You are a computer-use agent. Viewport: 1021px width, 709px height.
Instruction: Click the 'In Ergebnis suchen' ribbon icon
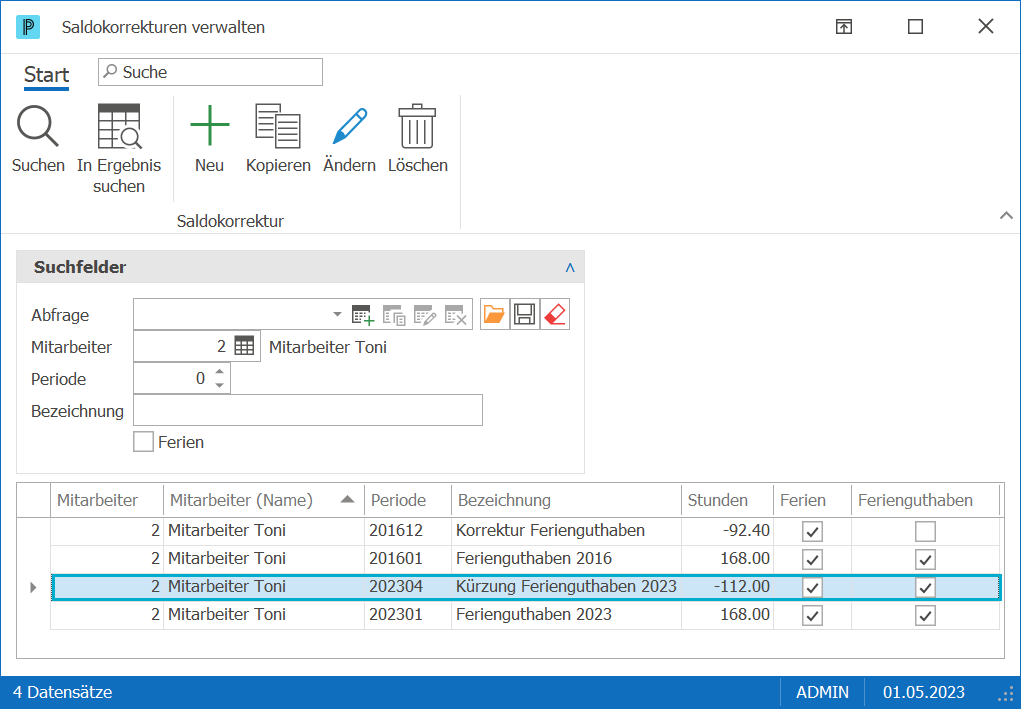click(119, 126)
